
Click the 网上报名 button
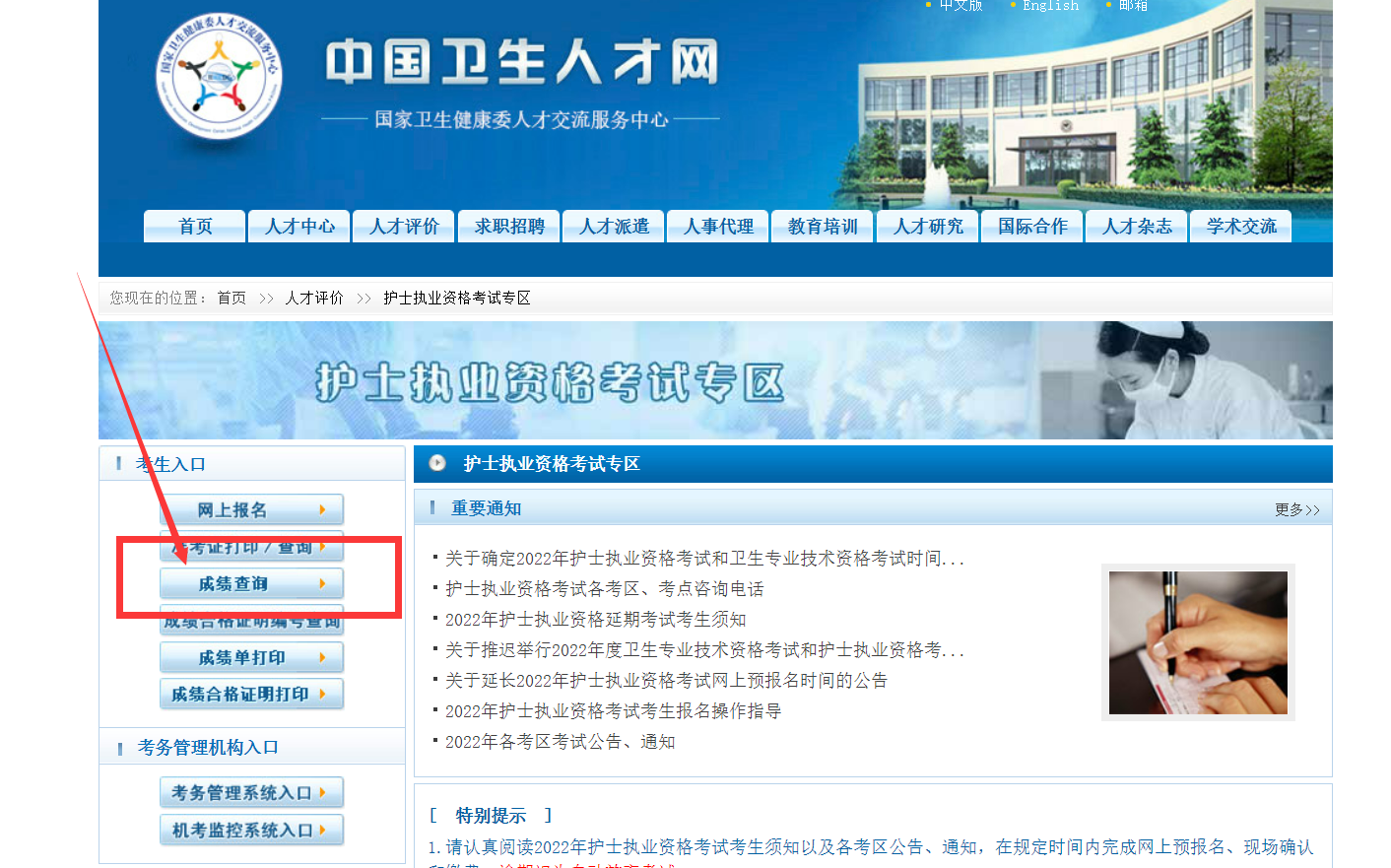pyautogui.click(x=251, y=509)
